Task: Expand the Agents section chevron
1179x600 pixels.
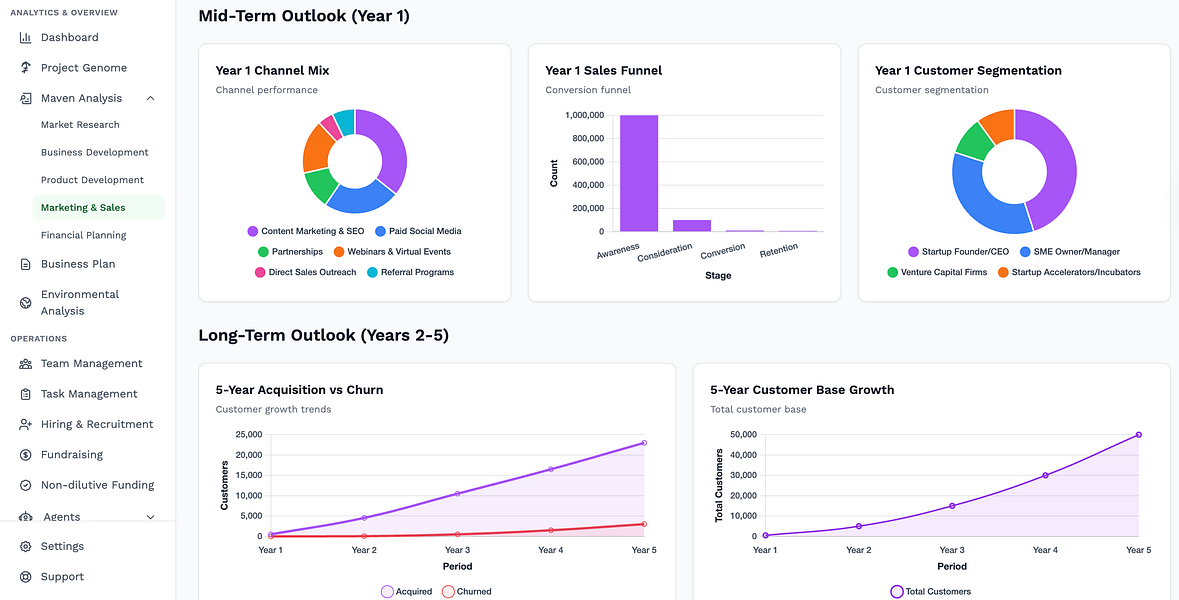Action: [x=150, y=517]
